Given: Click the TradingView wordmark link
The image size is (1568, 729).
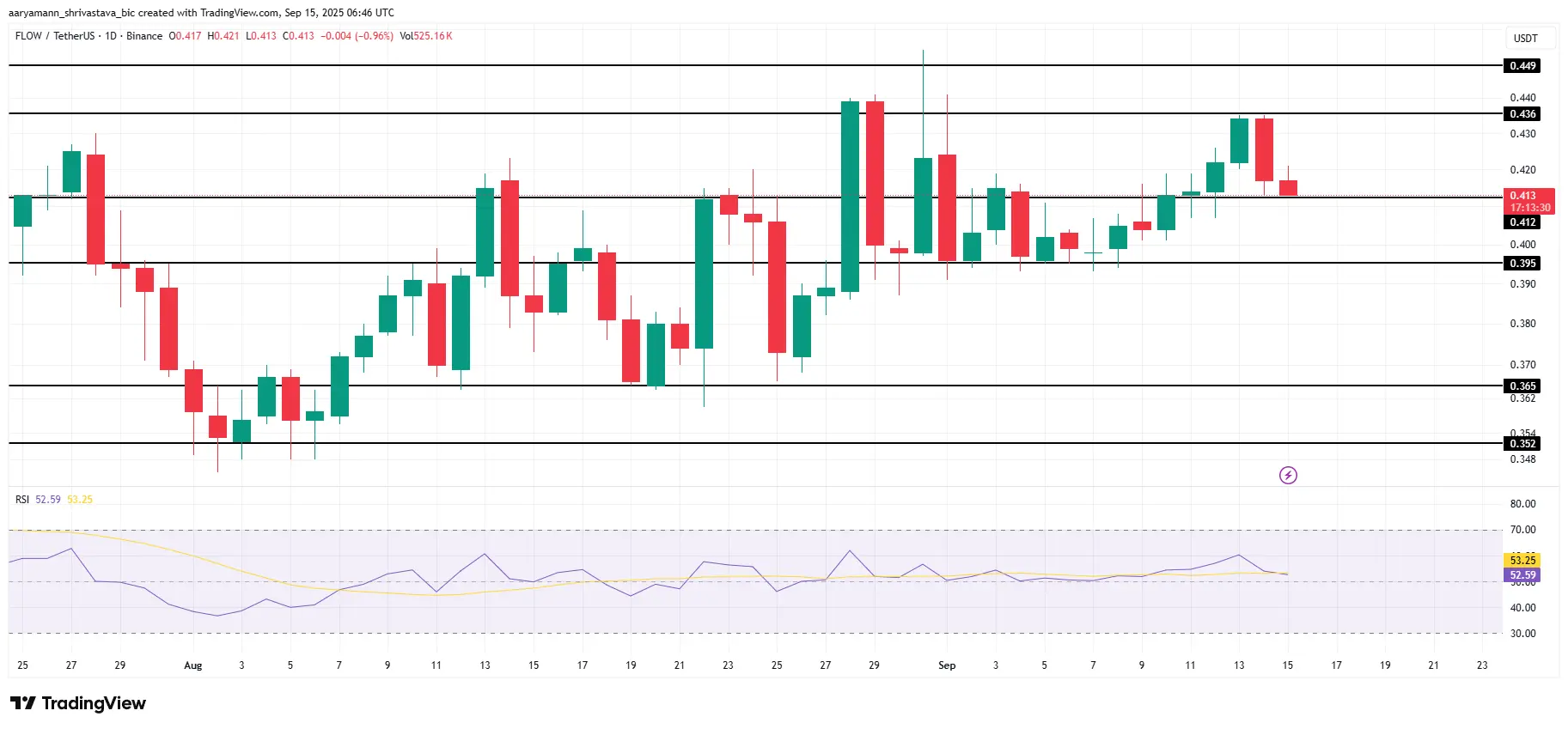Looking at the screenshot, I should tap(94, 703).
